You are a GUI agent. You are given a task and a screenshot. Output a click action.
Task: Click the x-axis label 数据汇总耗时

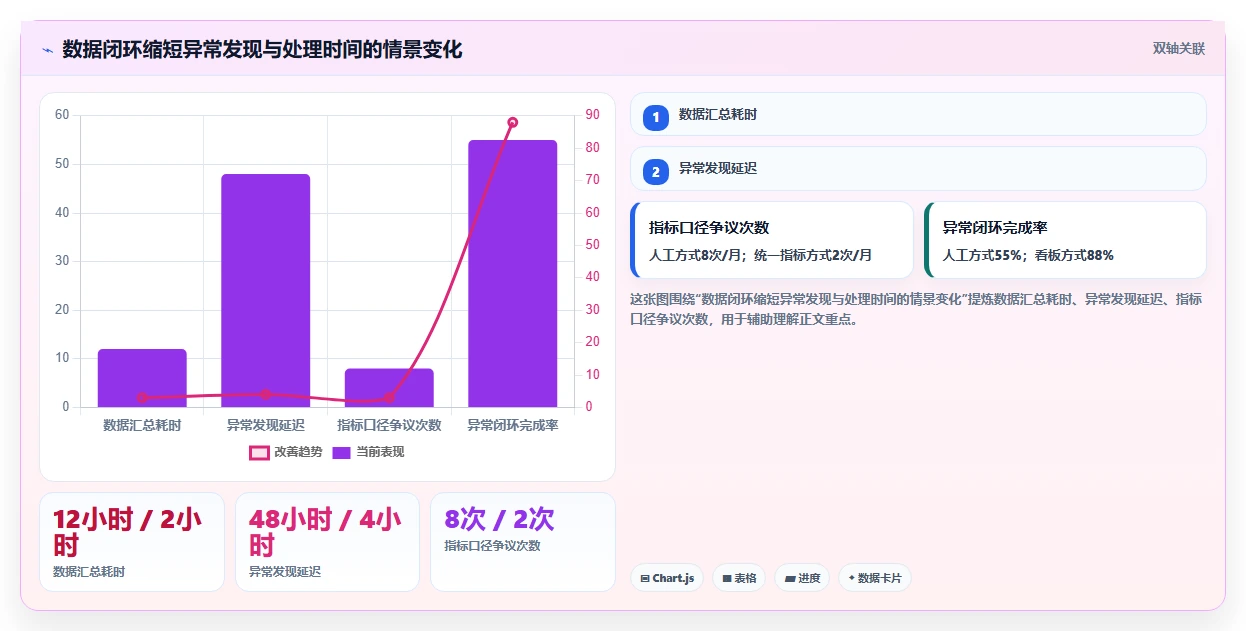click(142, 425)
